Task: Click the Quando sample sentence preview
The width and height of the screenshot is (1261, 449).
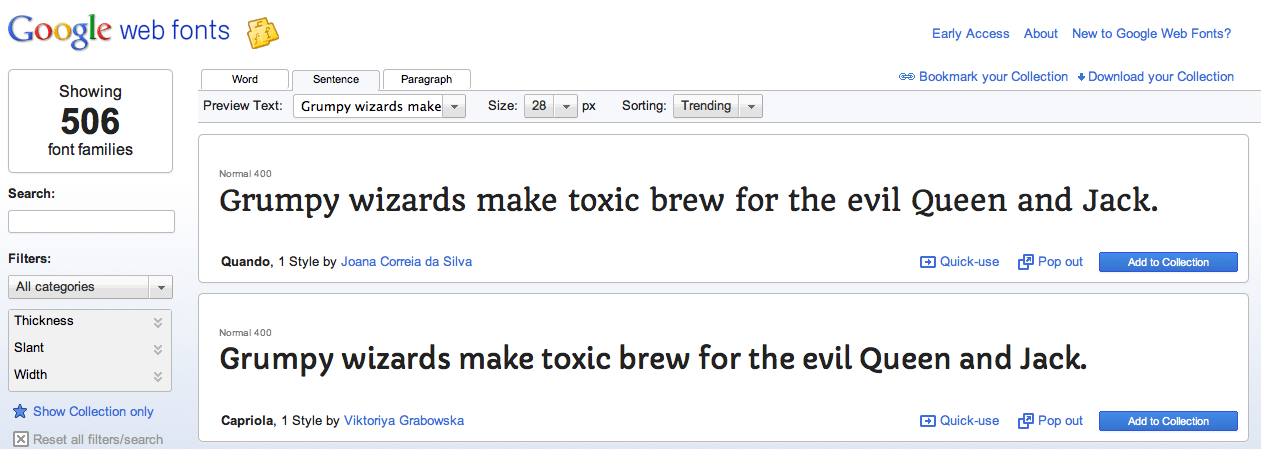Action: coord(688,202)
